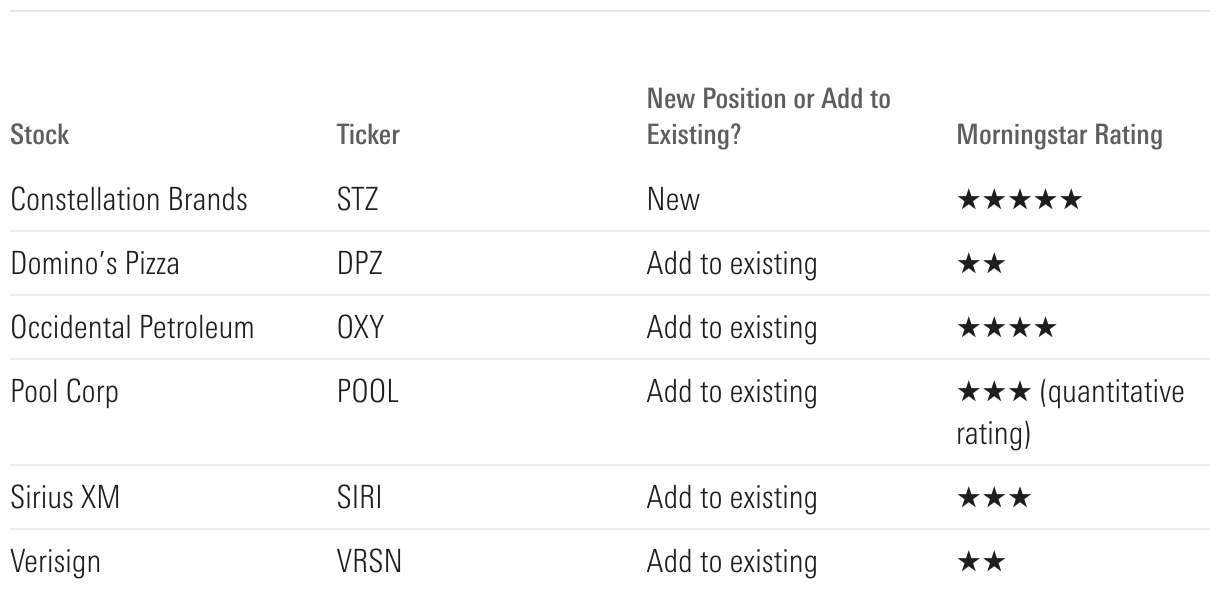Viewport: 1220px width, 602px height.
Task: Click the two-star rating in Domino's Pizza row
Action: click(981, 264)
